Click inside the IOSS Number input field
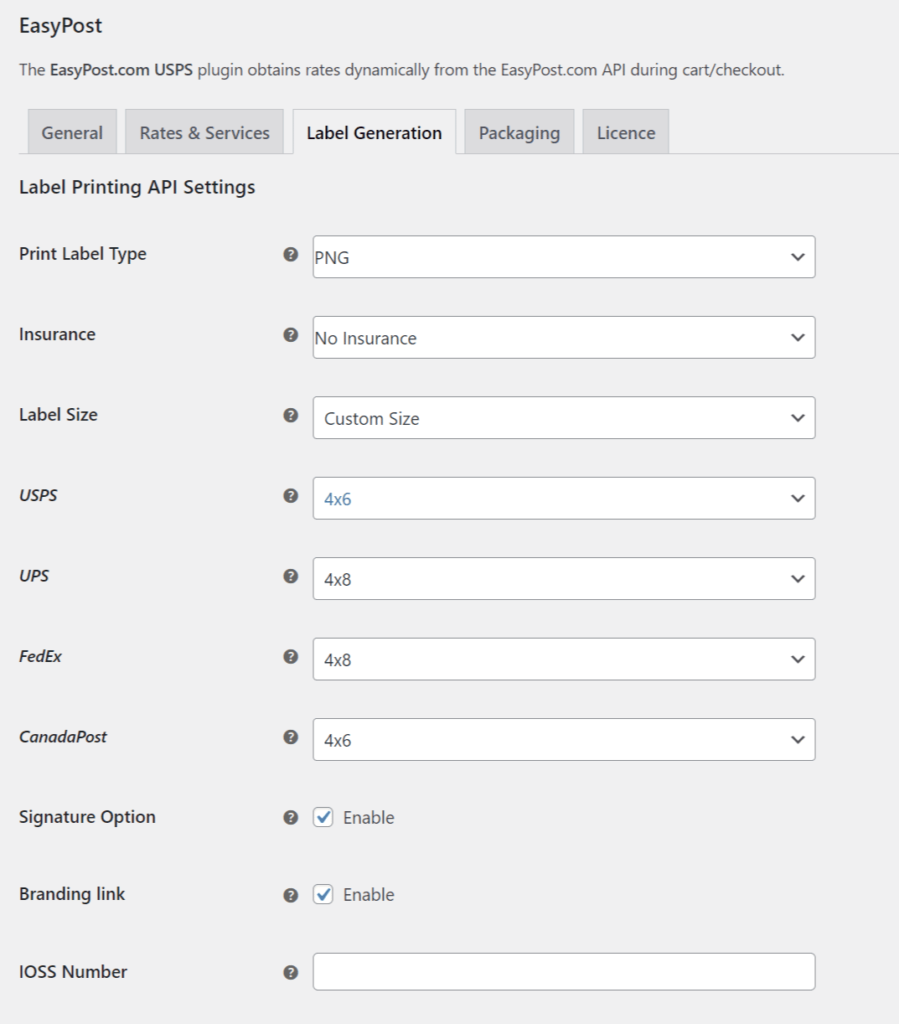This screenshot has height=1024, width=899. [563, 970]
